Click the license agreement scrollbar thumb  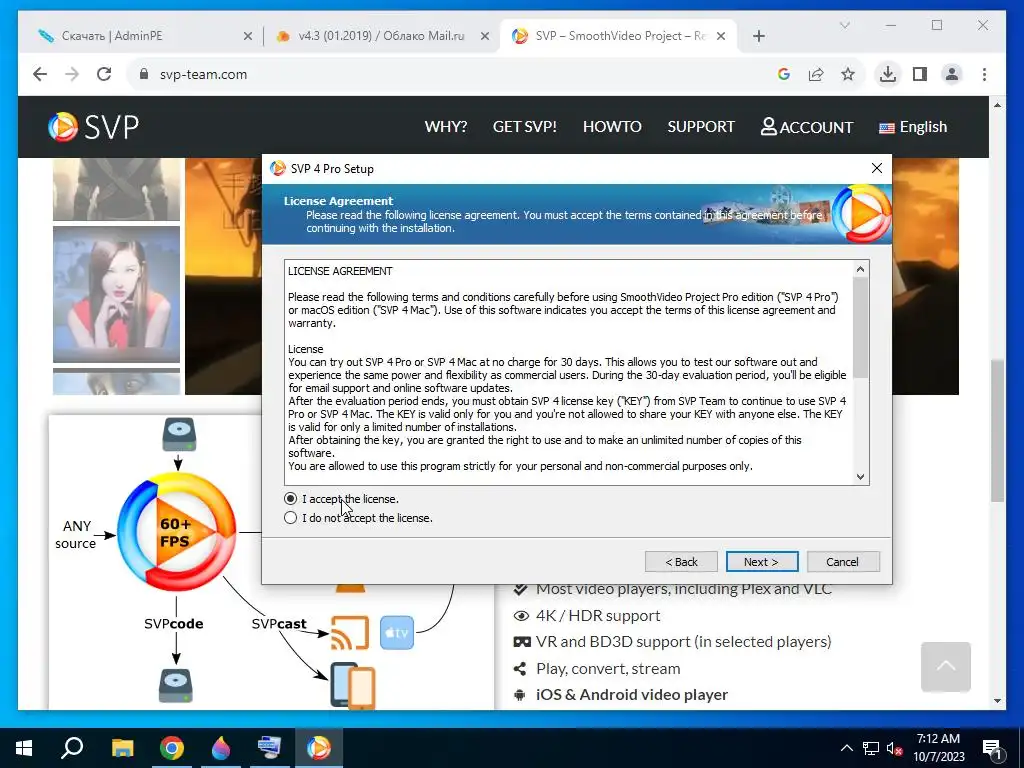[x=861, y=328]
